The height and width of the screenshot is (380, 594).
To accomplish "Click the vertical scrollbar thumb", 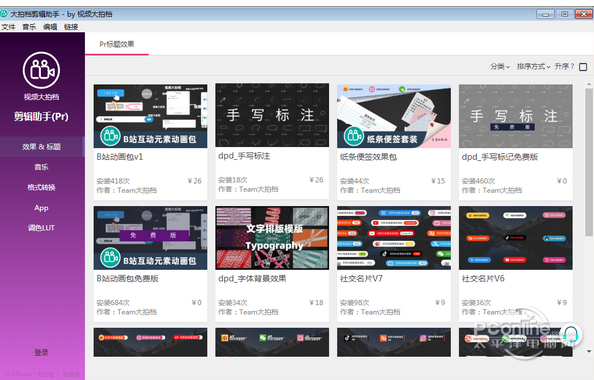I will click(x=589, y=162).
